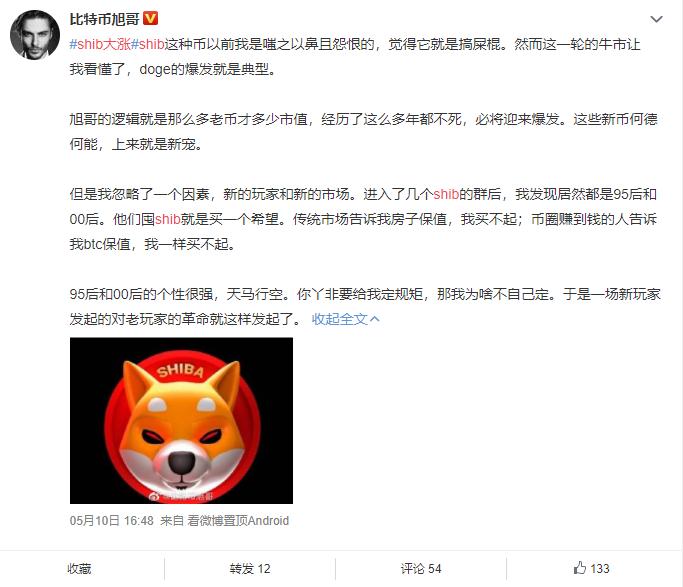Open the 看微博置顶Android source link

point(238,521)
